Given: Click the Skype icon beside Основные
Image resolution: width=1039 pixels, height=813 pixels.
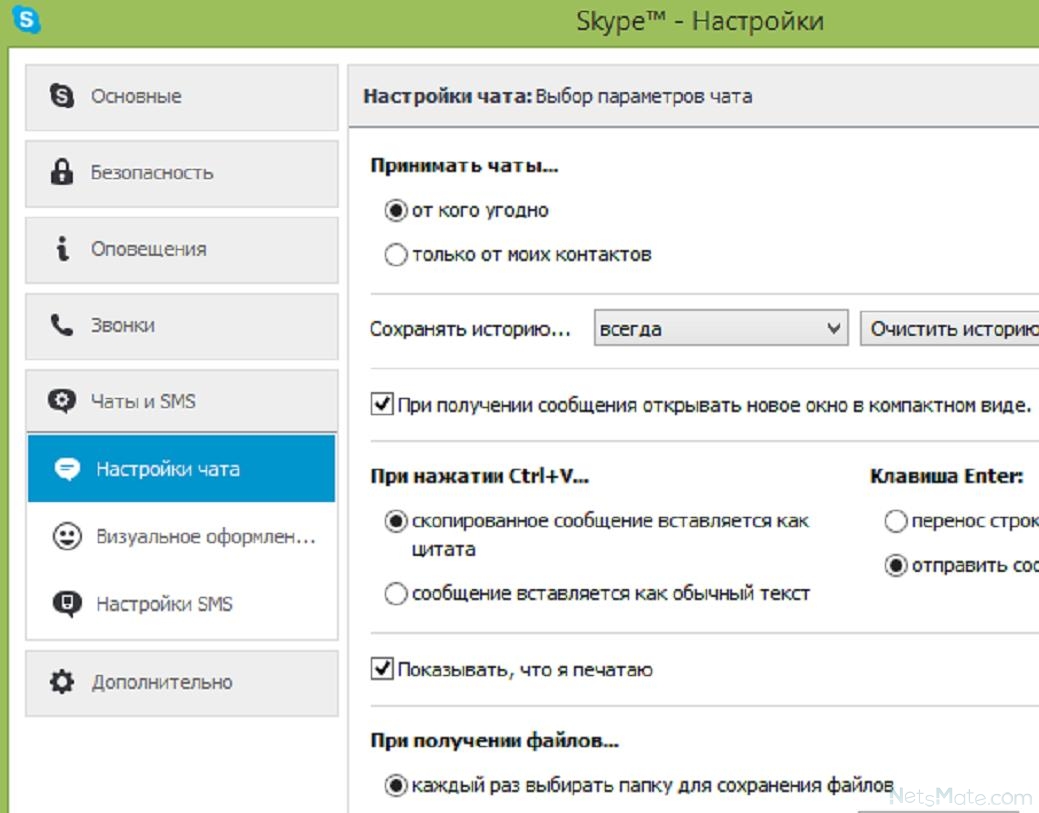Looking at the screenshot, I should 62,95.
